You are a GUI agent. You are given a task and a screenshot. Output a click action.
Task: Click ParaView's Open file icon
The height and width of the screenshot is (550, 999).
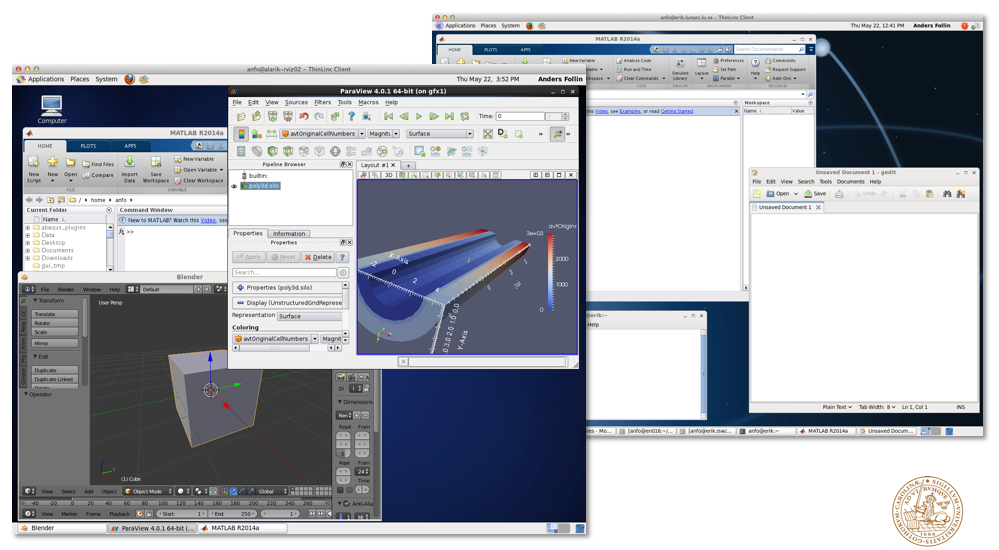tap(241, 117)
